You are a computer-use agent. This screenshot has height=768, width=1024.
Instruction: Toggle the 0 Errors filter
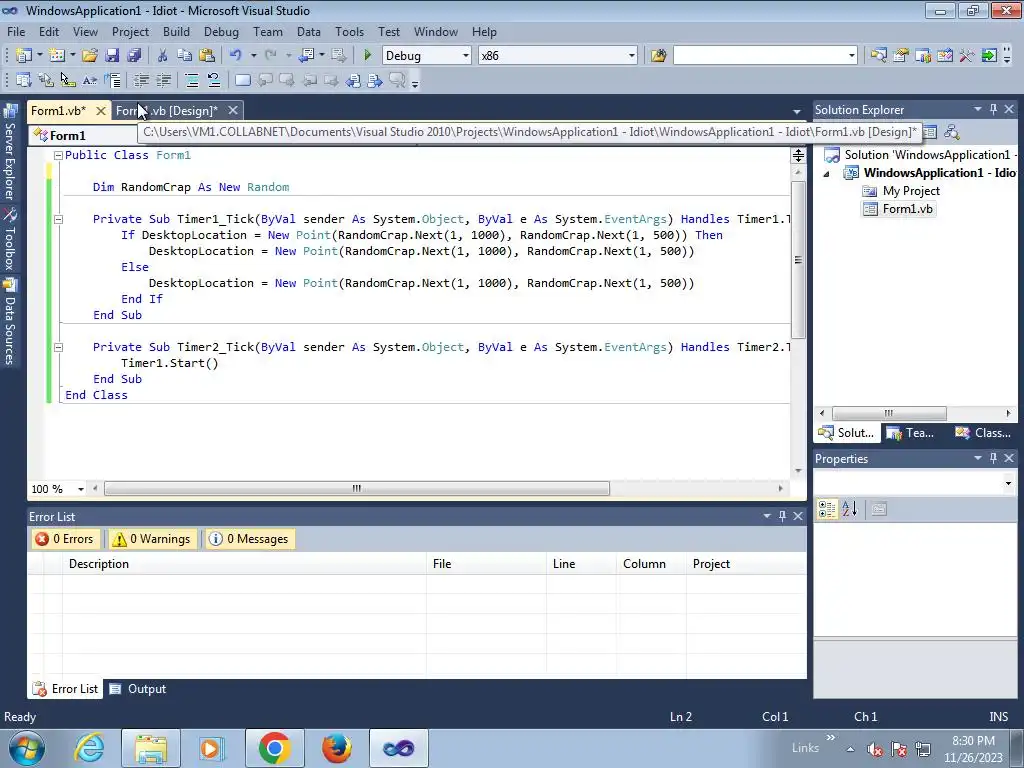click(65, 539)
